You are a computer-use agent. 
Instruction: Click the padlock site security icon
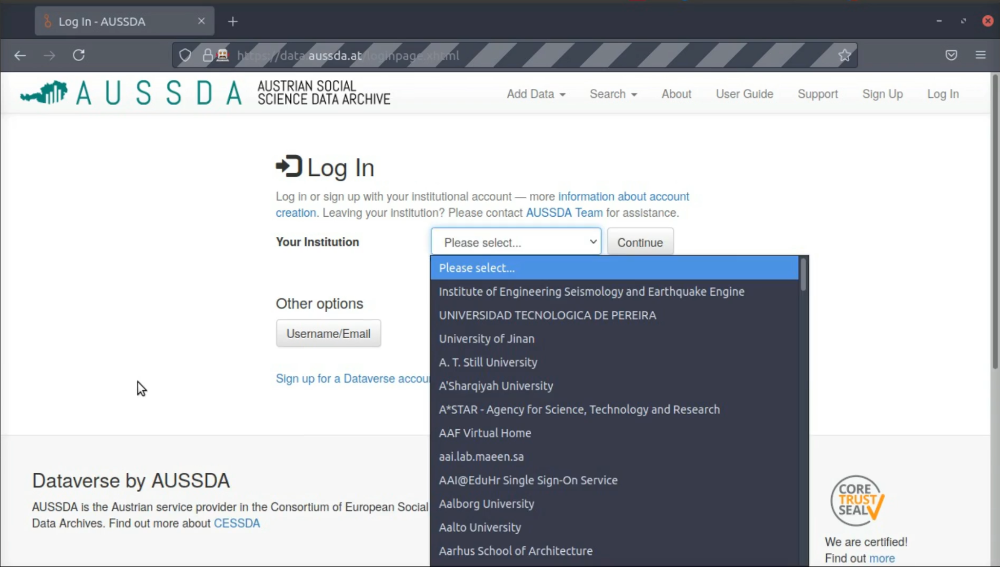tap(207, 55)
